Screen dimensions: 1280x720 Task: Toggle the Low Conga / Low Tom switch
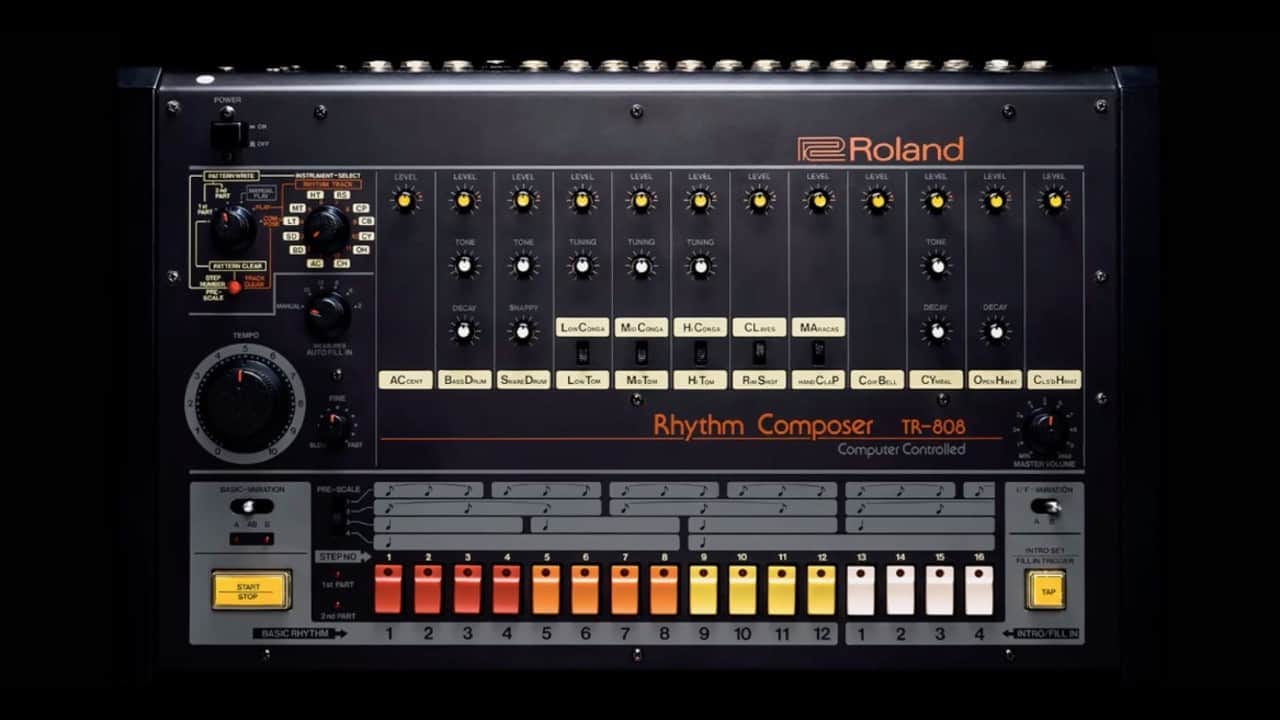582,353
